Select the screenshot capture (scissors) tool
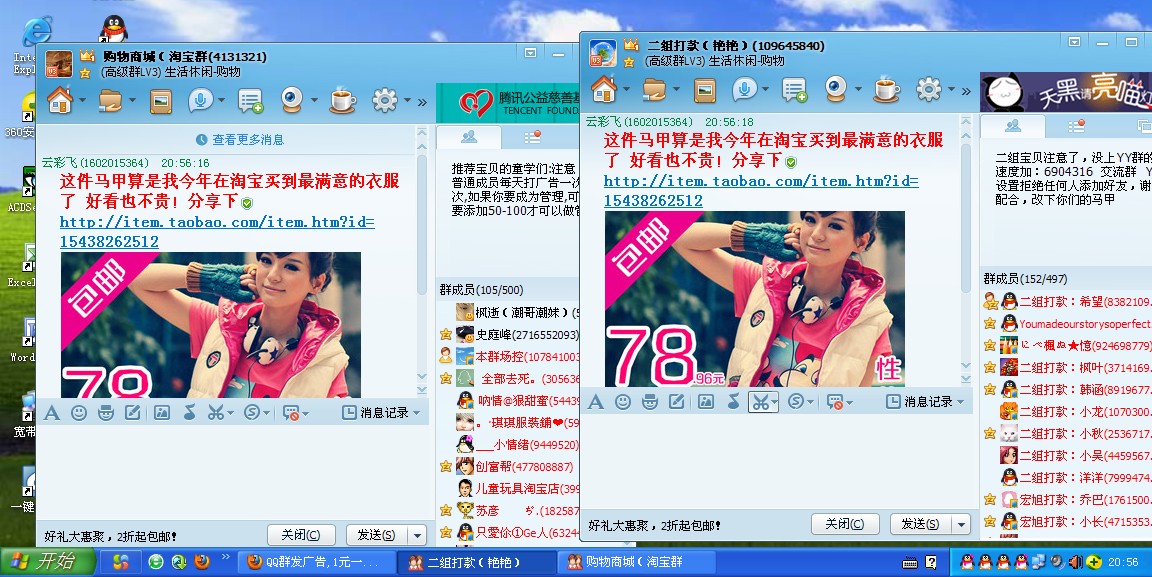Screen dimensions: 1152x577 [x=216, y=412]
